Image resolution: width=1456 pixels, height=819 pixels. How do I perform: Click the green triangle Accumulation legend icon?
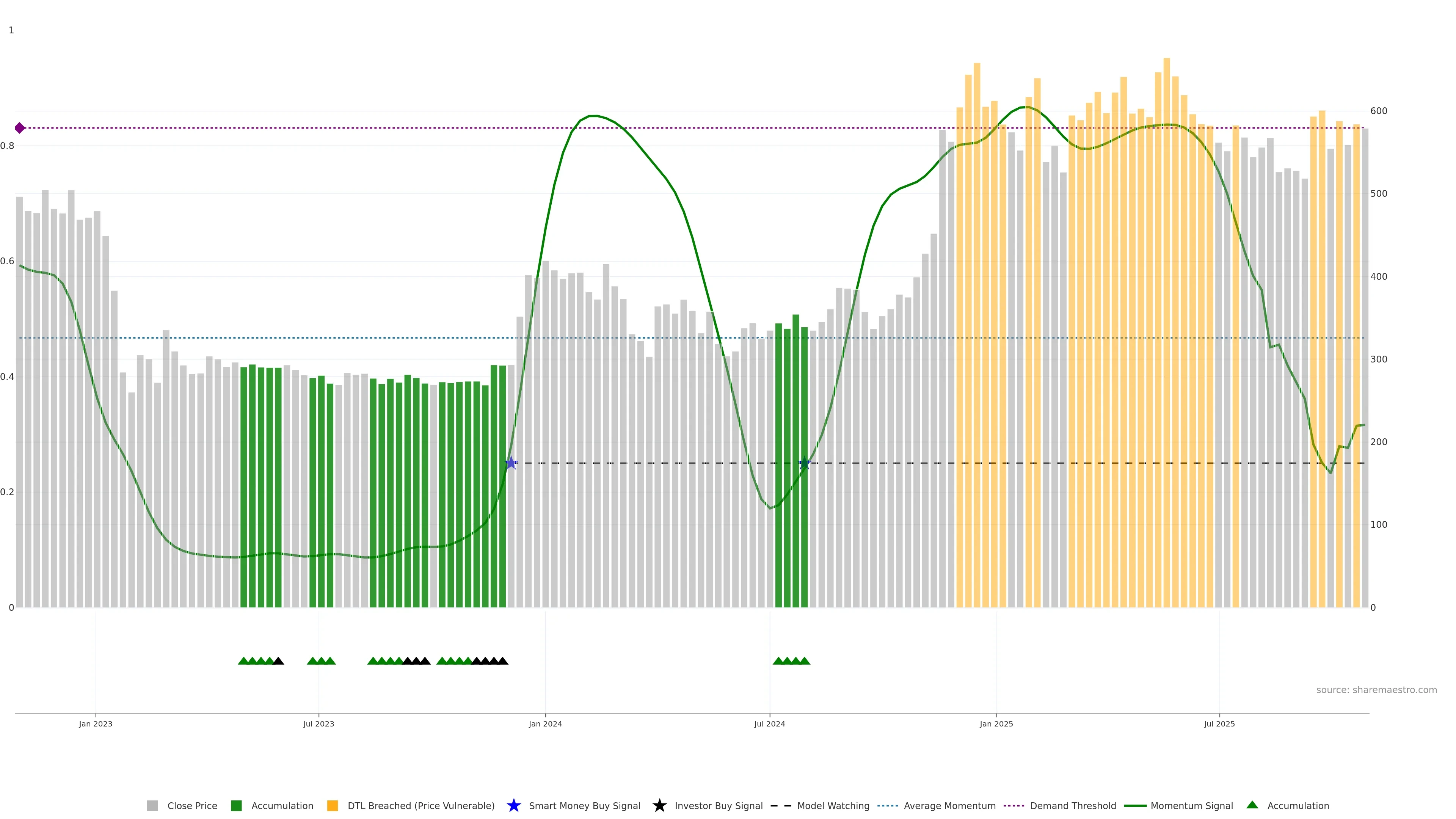(x=1252, y=805)
